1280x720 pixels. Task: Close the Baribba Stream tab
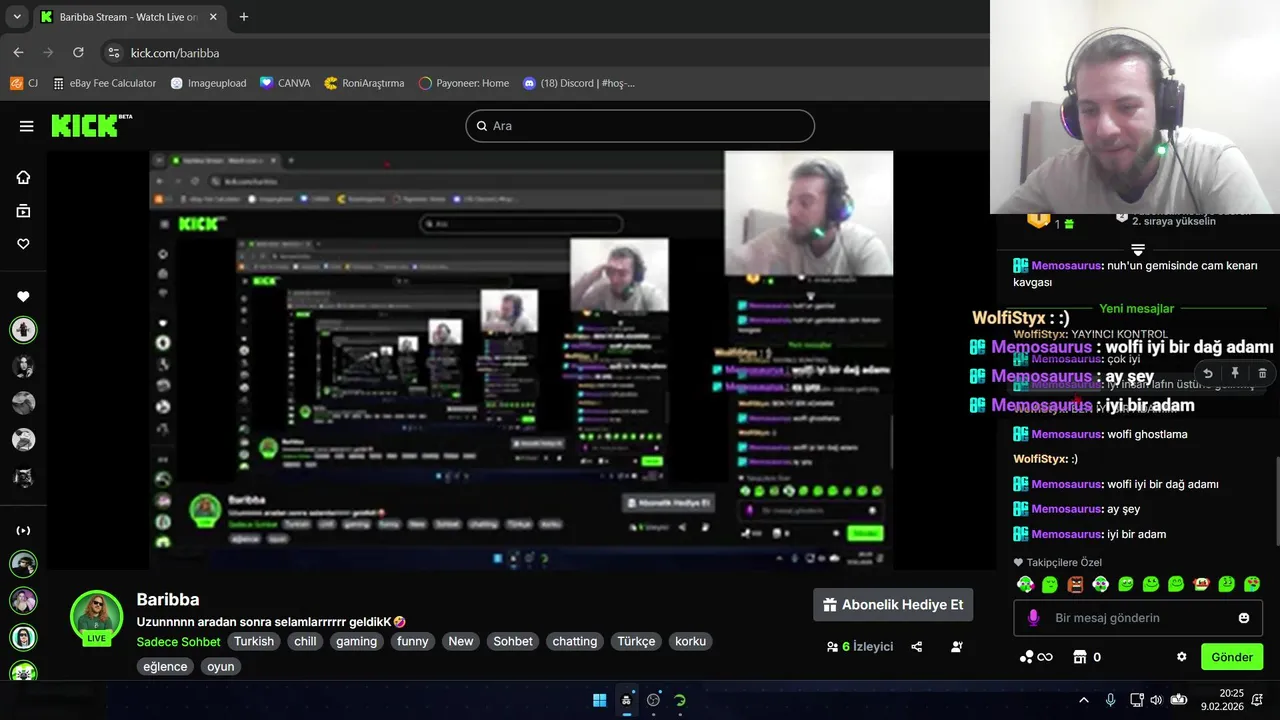tap(213, 17)
